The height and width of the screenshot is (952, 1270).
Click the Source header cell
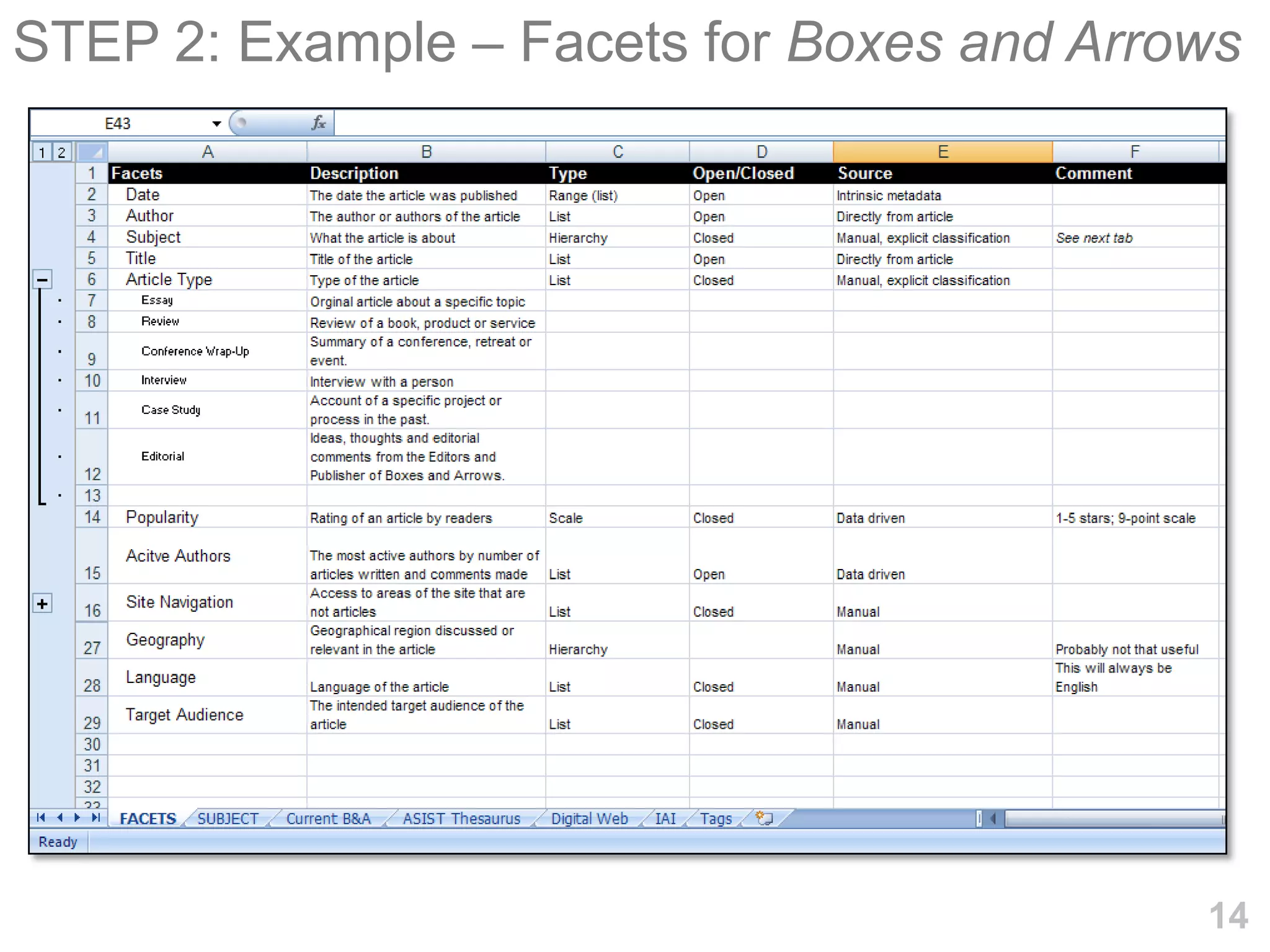943,174
